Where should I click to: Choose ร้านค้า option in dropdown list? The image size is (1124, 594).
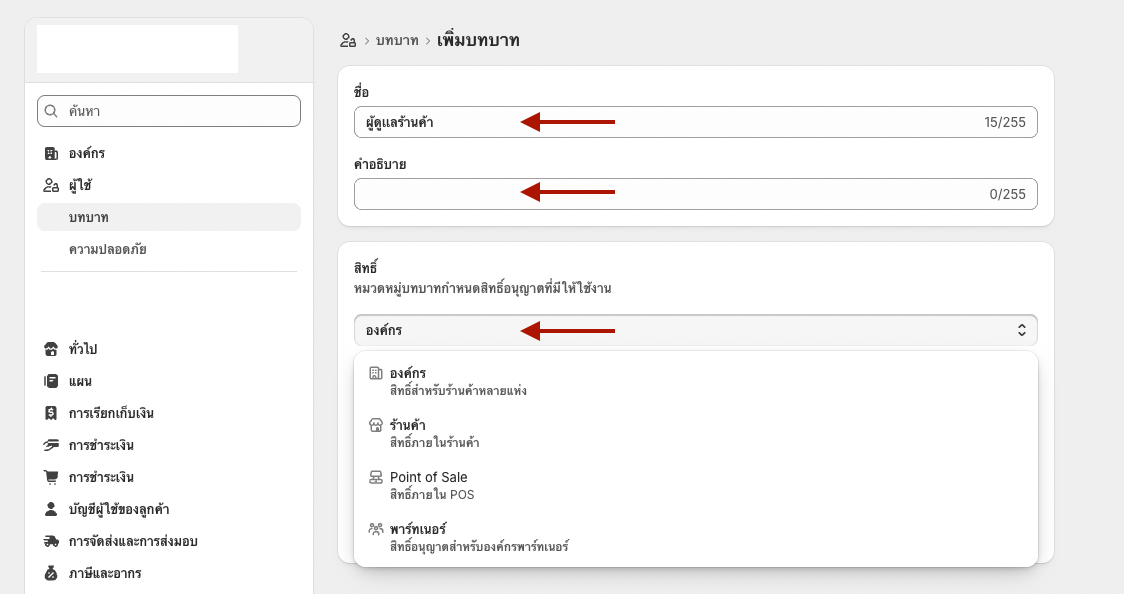click(695, 433)
